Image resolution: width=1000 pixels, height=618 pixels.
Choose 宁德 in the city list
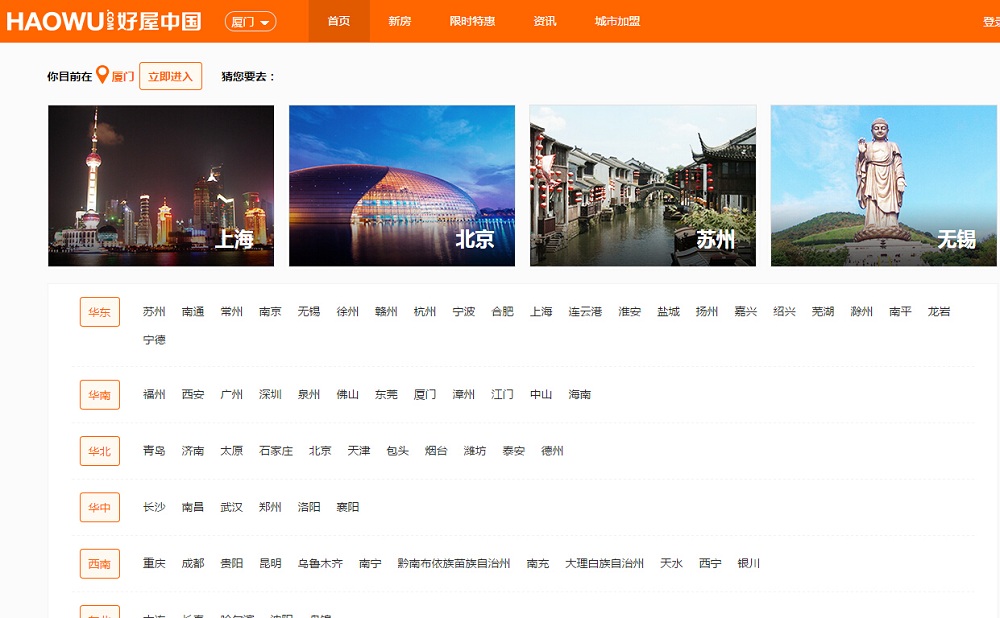[x=154, y=339]
